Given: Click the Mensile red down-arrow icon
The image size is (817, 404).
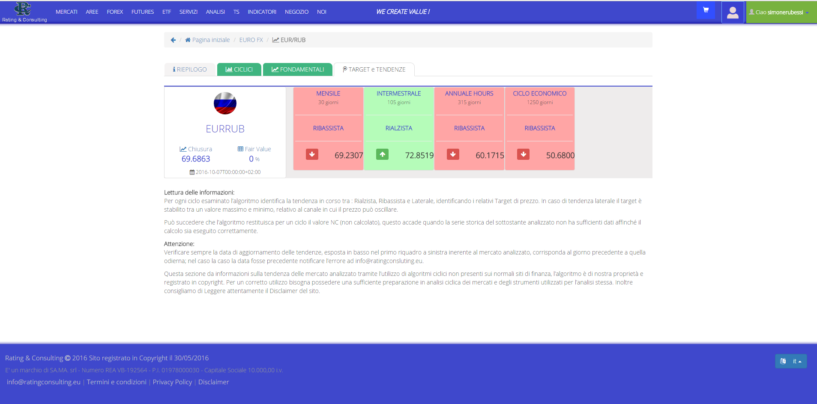Looking at the screenshot, I should click(312, 155).
